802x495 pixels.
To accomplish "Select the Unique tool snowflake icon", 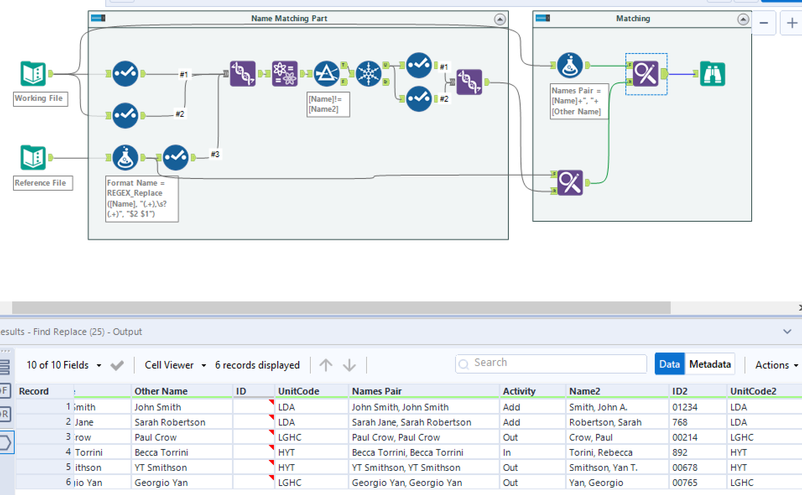I will (x=368, y=74).
